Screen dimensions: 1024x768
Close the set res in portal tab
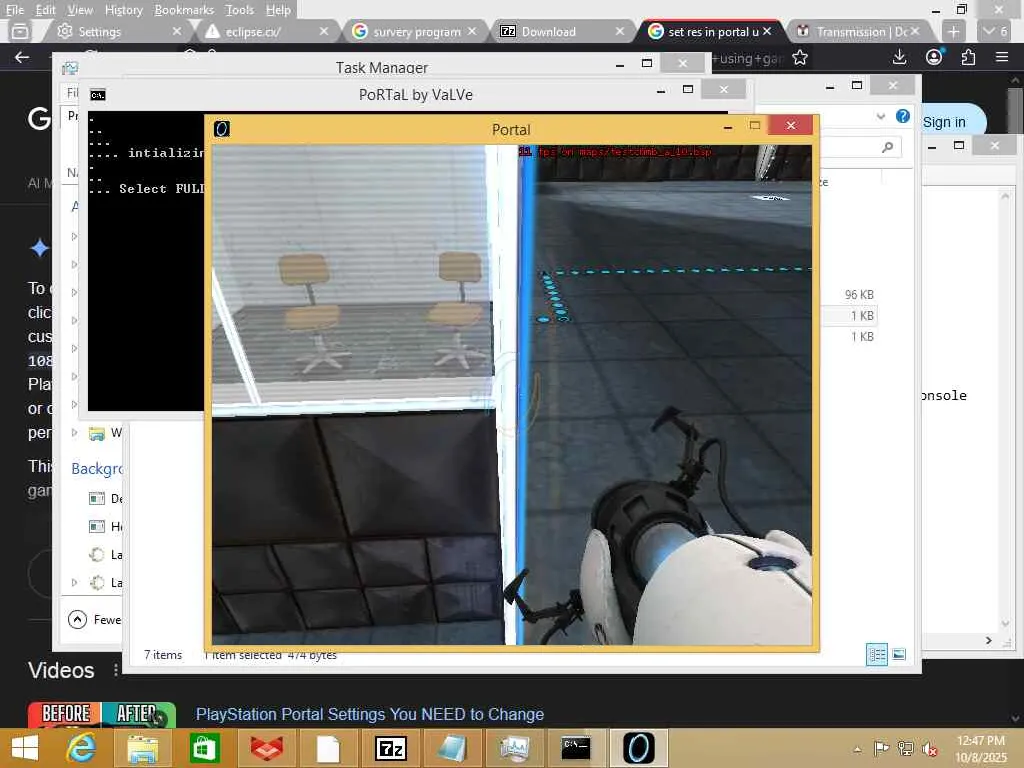tap(767, 31)
